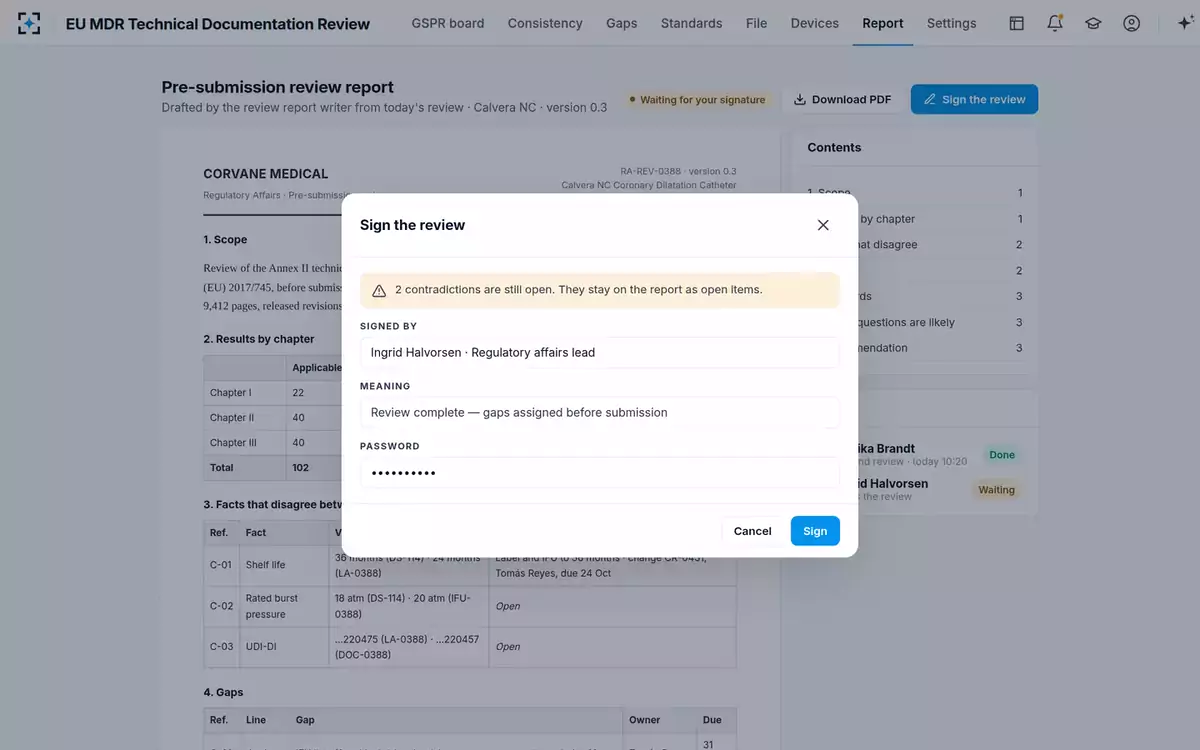Click the Meaning field
The height and width of the screenshot is (750, 1200).
click(600, 412)
